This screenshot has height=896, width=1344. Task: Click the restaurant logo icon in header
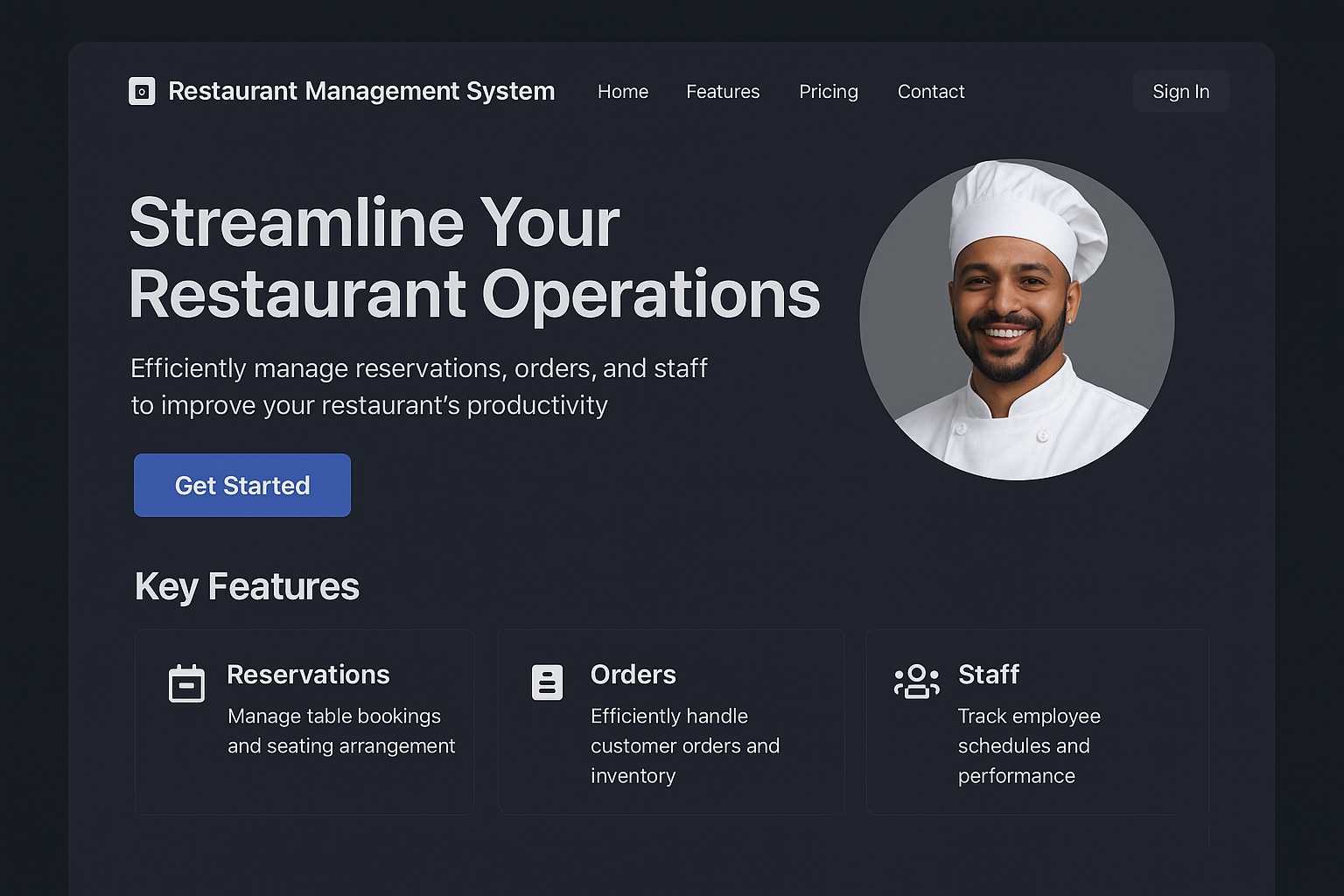point(142,91)
